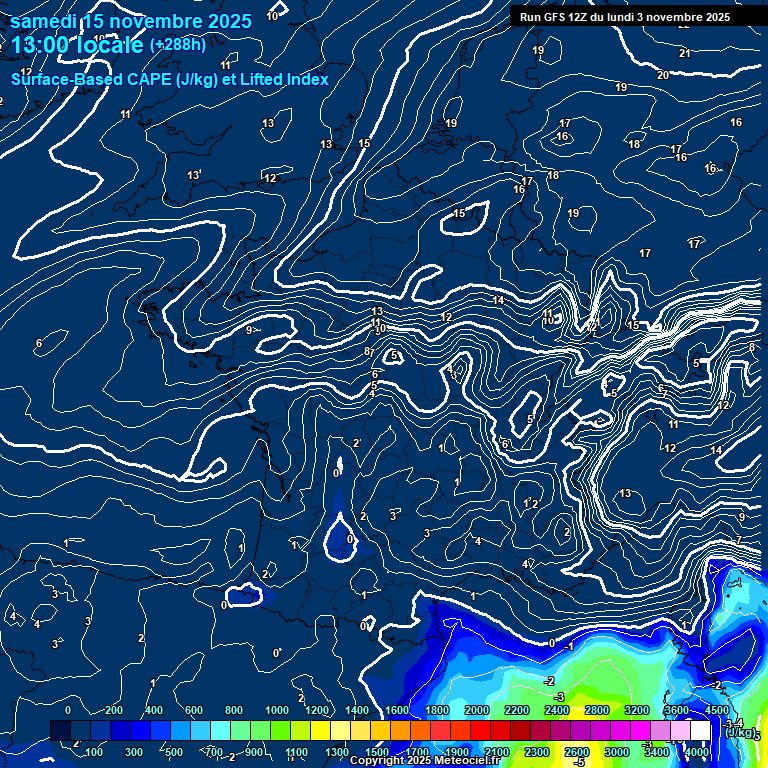The height and width of the screenshot is (768, 768).
Task: Click the legend value '1700'
Action: (x=417, y=752)
